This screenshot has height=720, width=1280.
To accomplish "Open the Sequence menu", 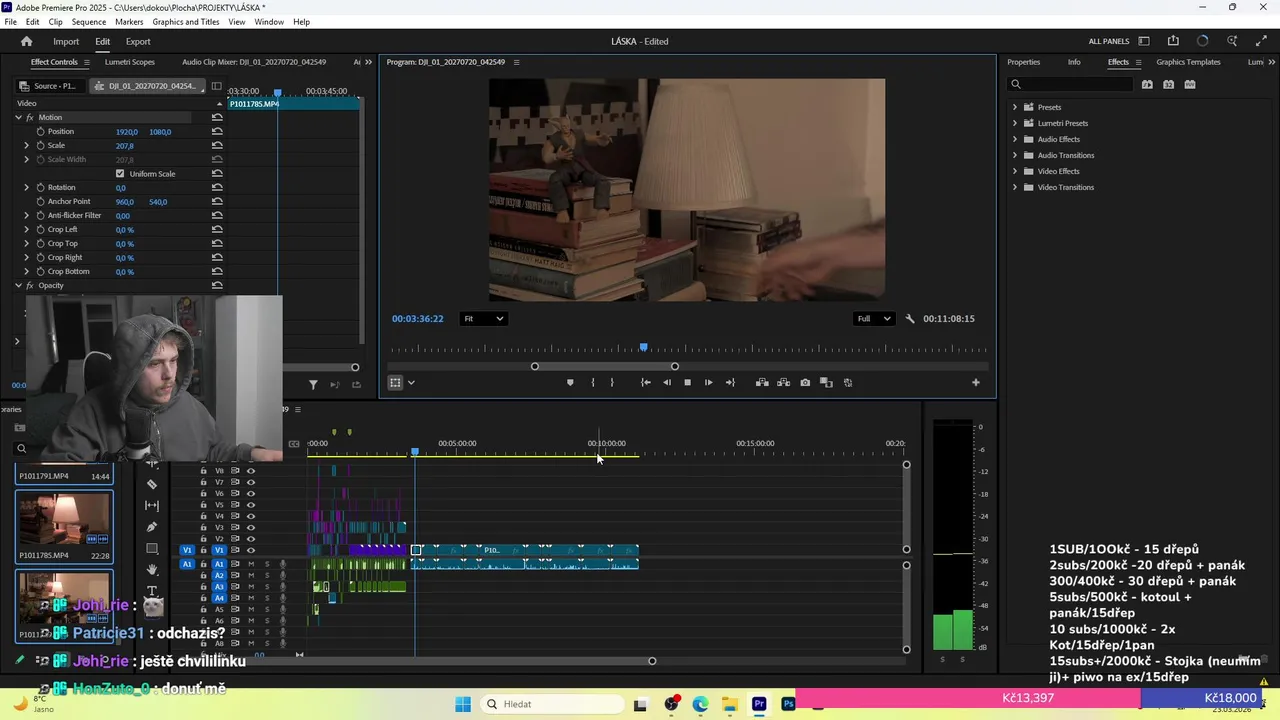I will point(89,22).
